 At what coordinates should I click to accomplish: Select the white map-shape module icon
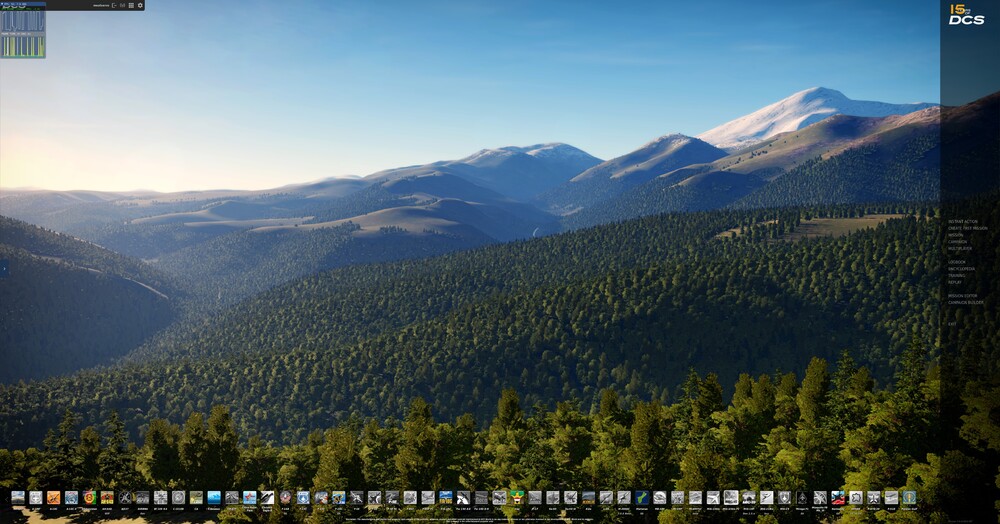(856, 497)
